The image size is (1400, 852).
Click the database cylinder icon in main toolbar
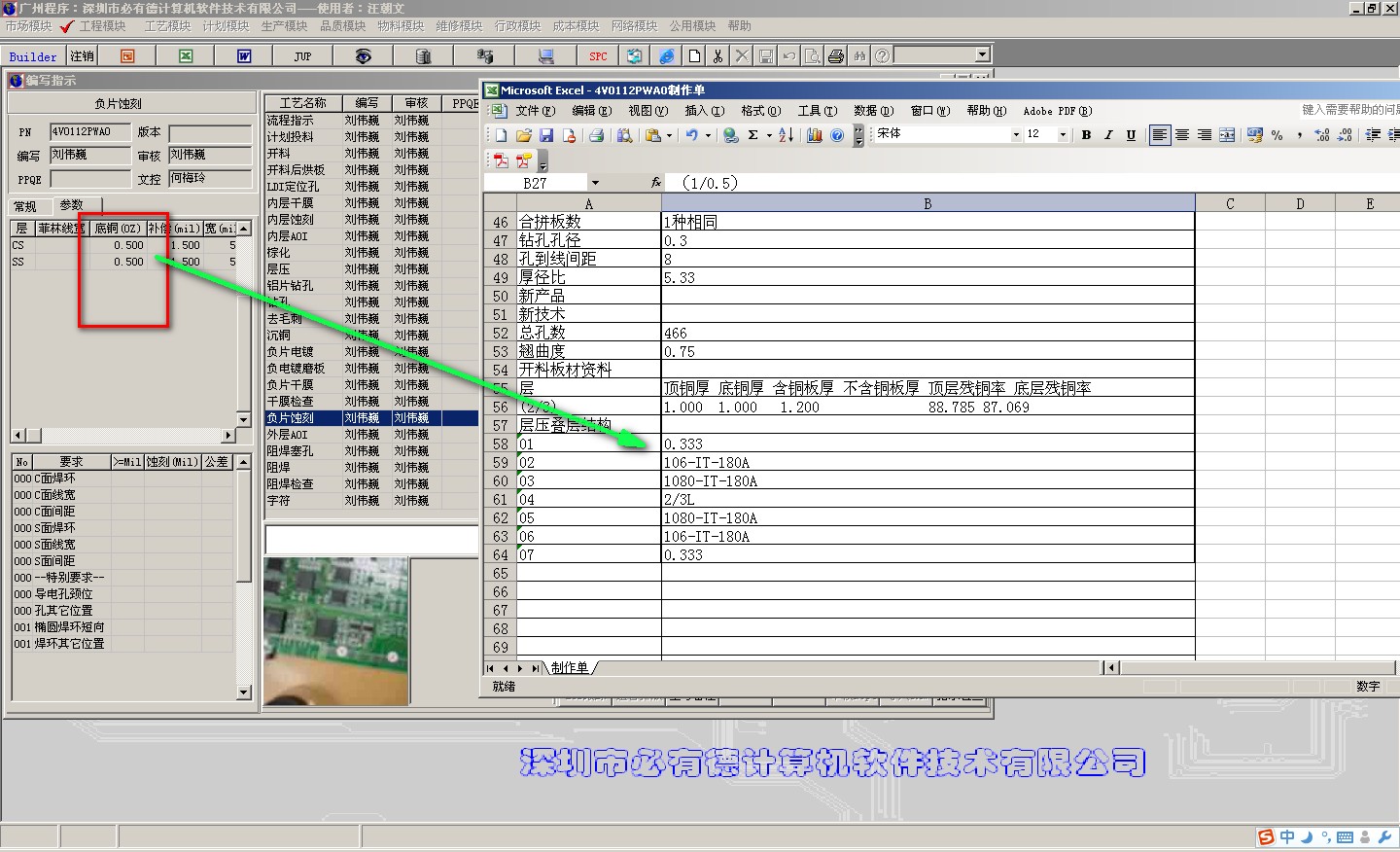pyautogui.click(x=423, y=56)
